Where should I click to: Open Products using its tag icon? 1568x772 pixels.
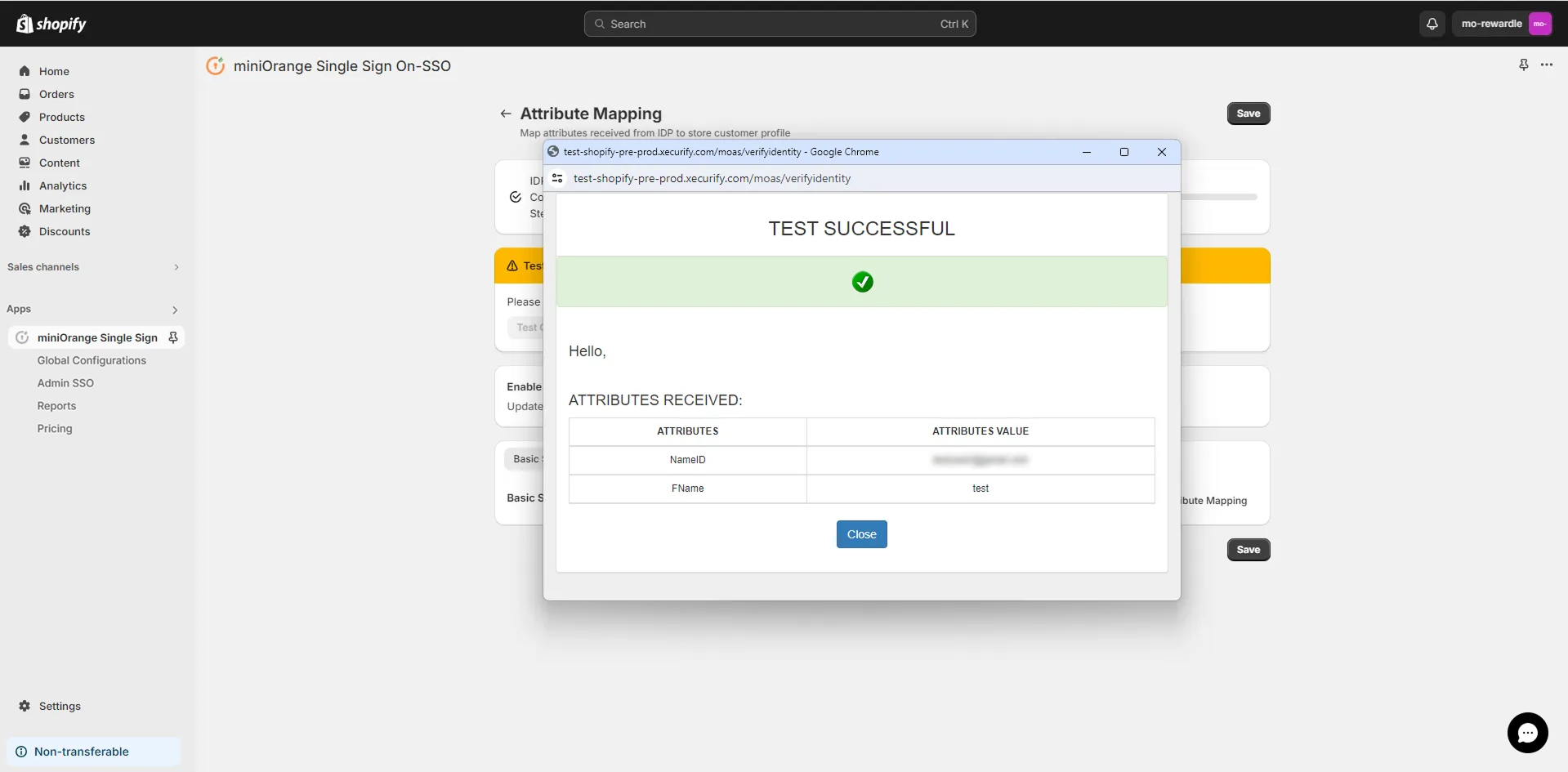(x=25, y=117)
